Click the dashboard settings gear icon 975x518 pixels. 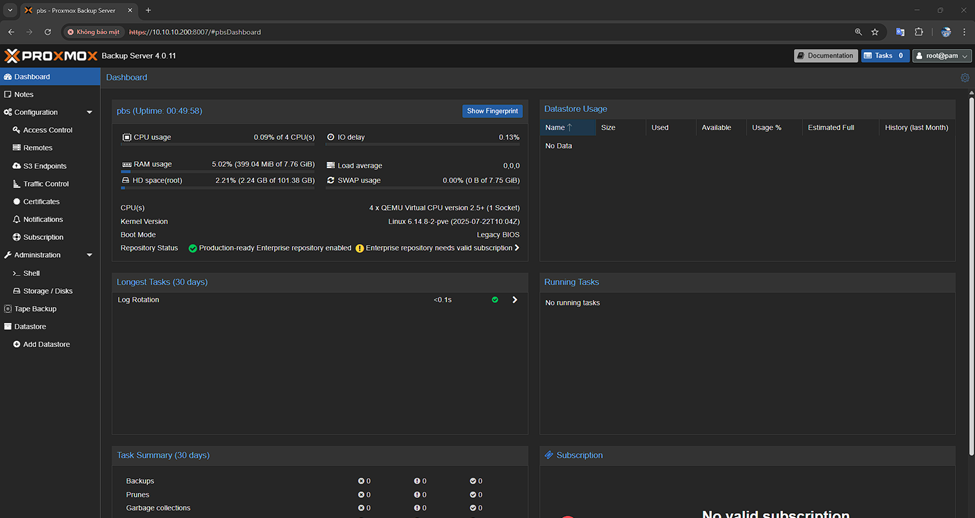[x=964, y=77]
